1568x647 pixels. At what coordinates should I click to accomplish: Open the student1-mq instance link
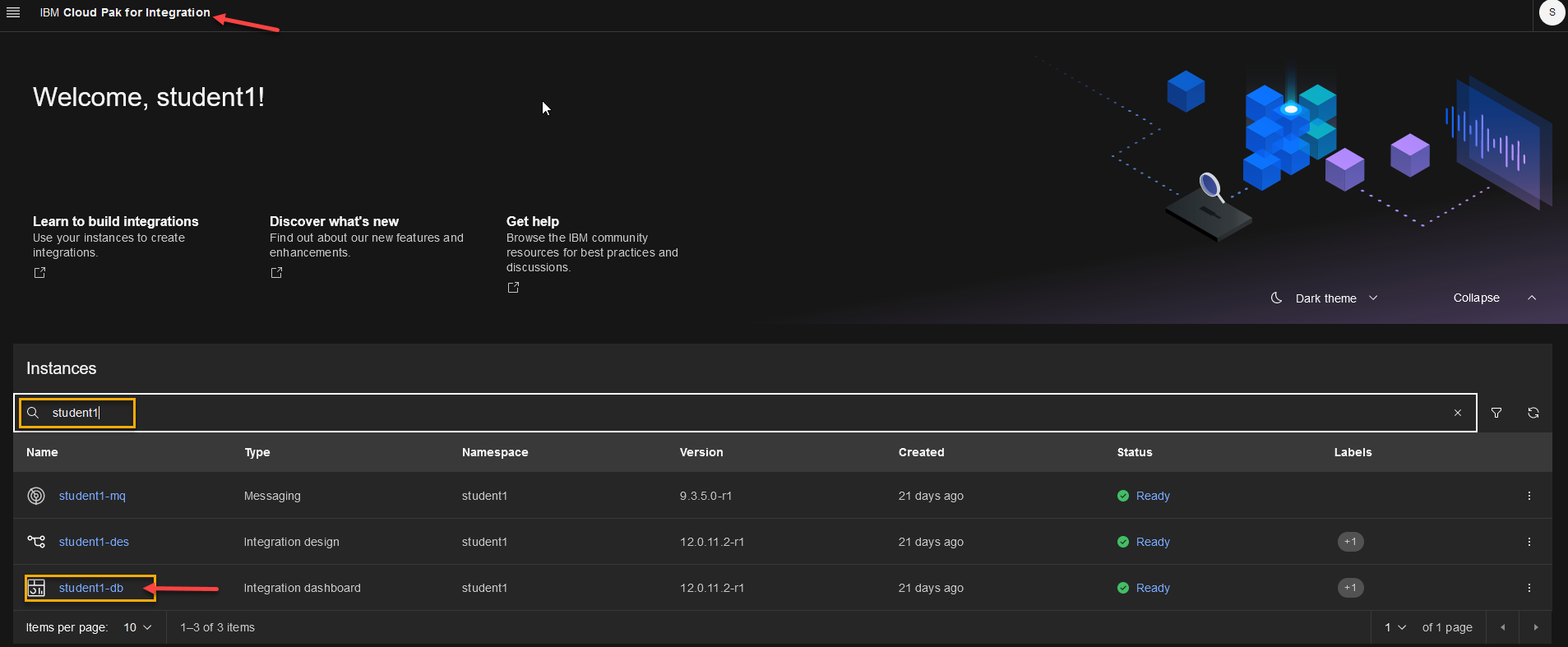92,496
